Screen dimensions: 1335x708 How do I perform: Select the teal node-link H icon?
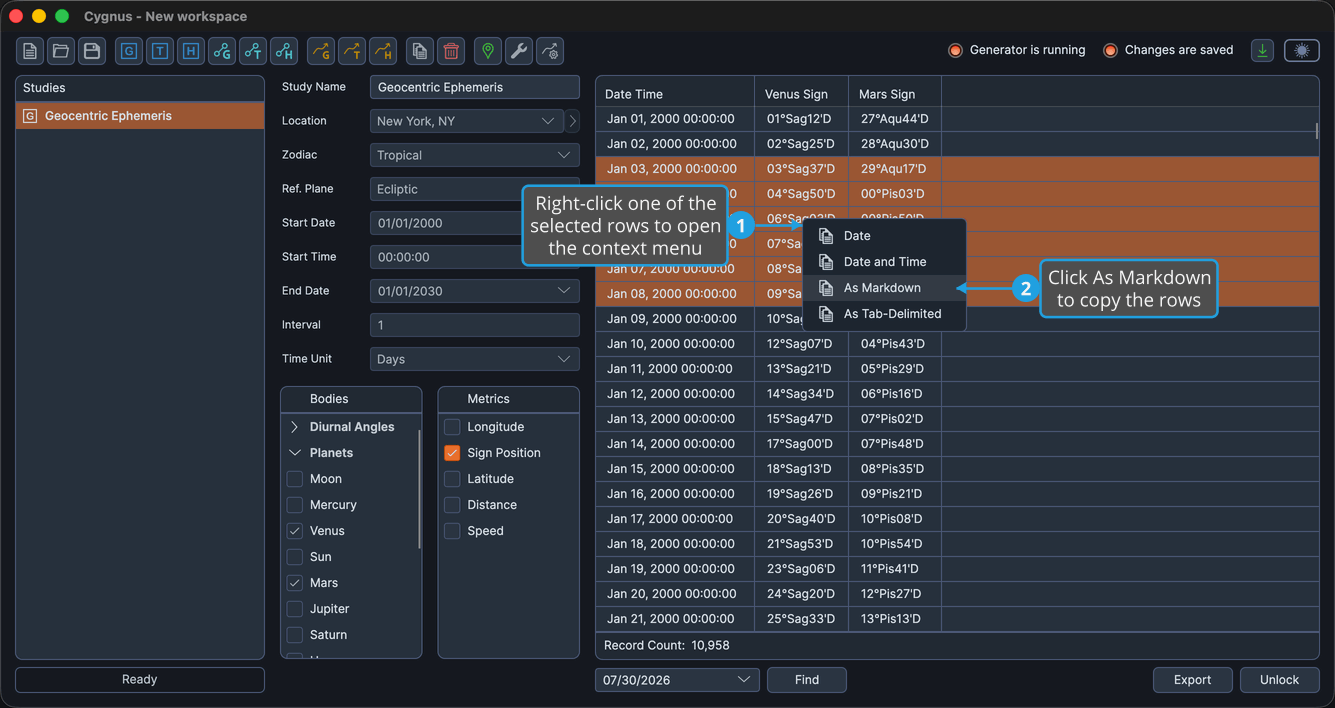coord(284,51)
